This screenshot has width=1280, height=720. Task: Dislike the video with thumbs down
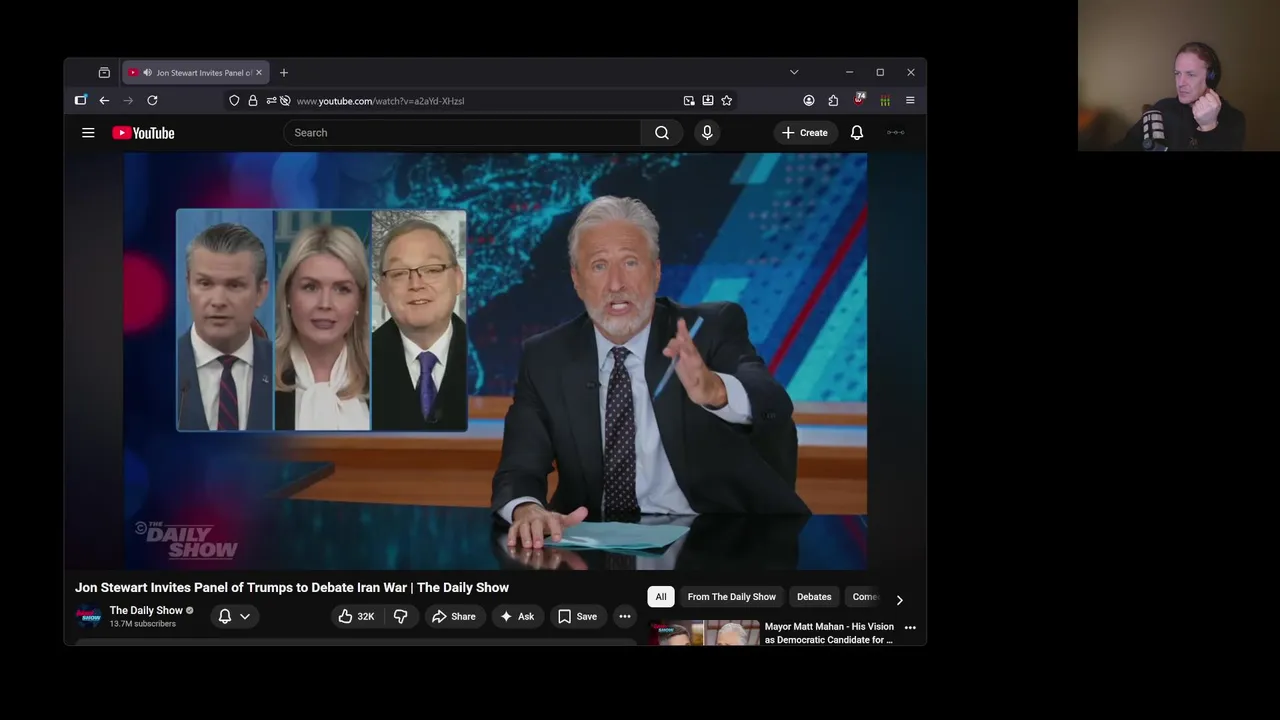400,616
